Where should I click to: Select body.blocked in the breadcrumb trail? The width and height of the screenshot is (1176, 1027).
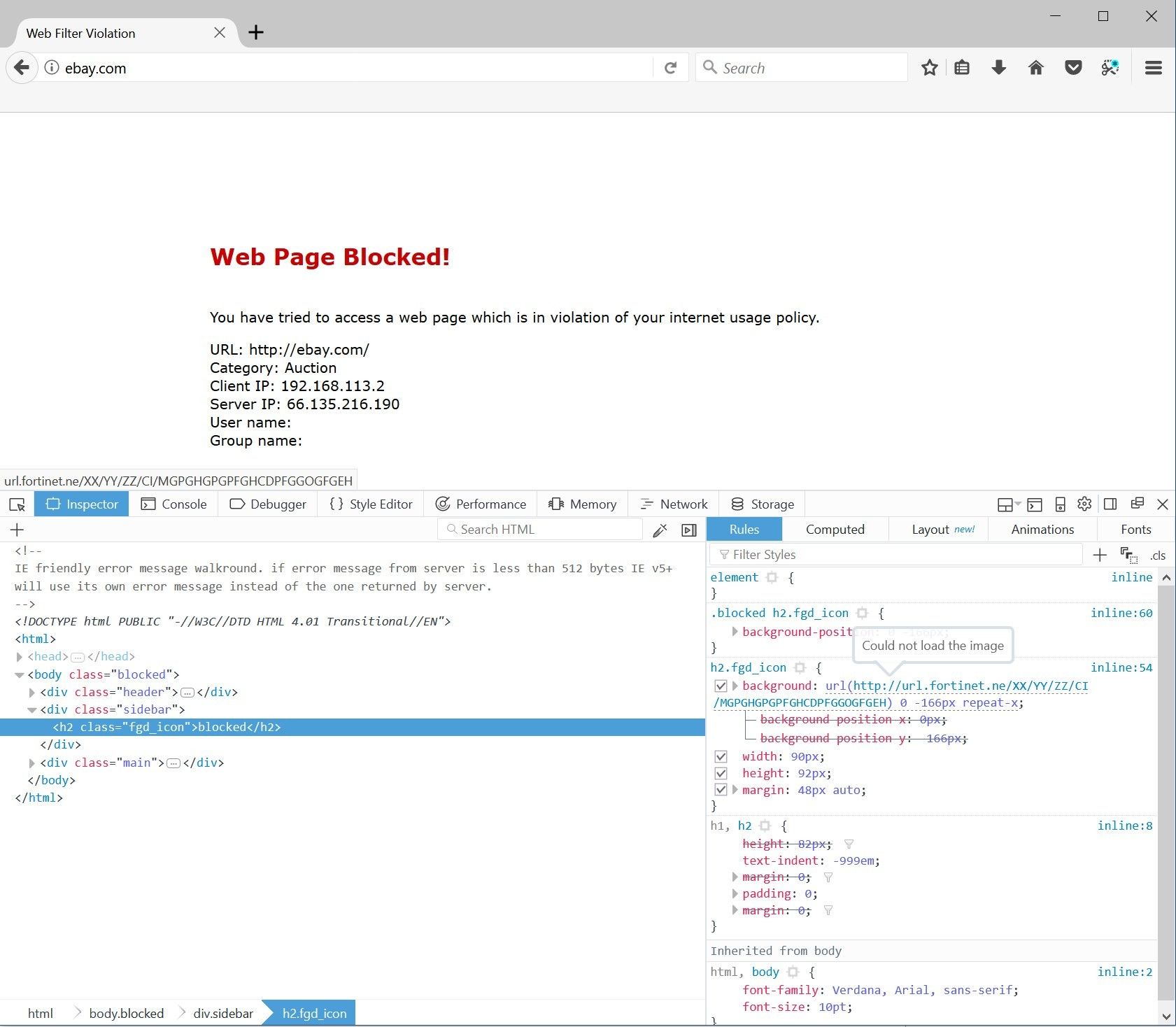(x=127, y=1014)
